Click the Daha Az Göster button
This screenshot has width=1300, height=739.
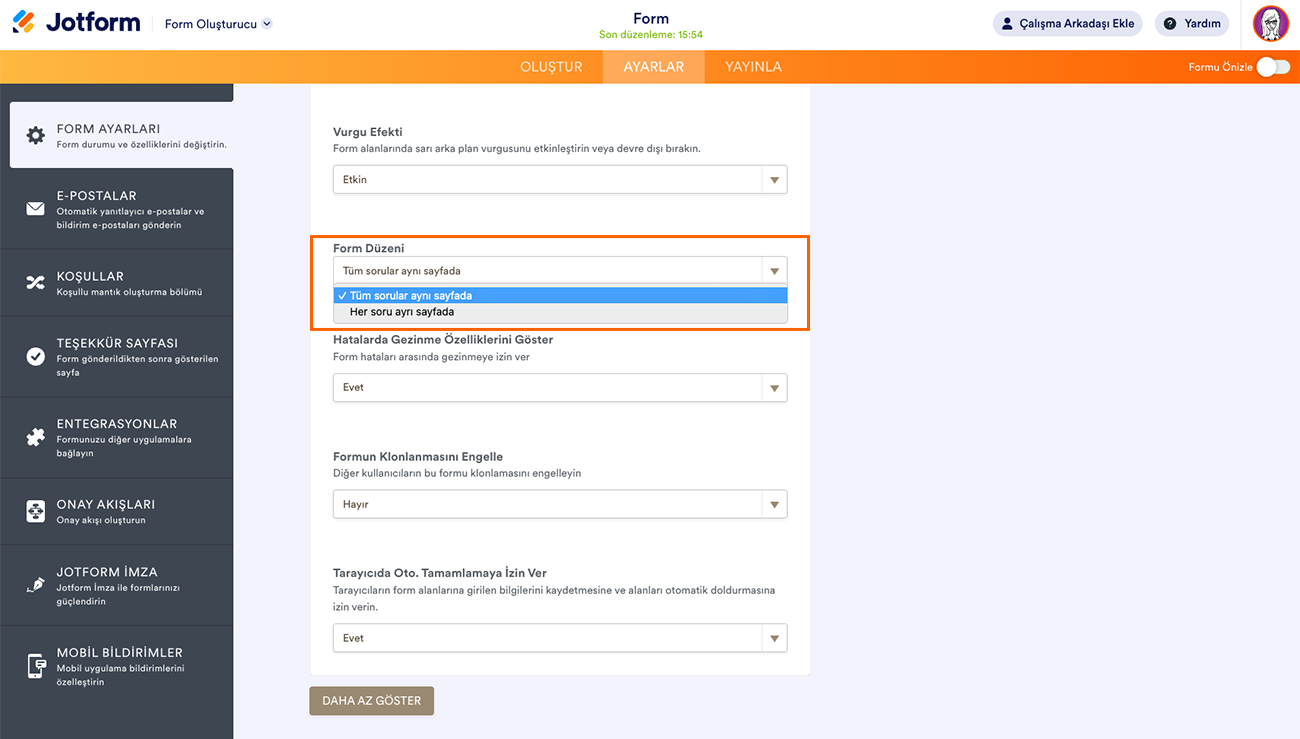click(x=371, y=701)
